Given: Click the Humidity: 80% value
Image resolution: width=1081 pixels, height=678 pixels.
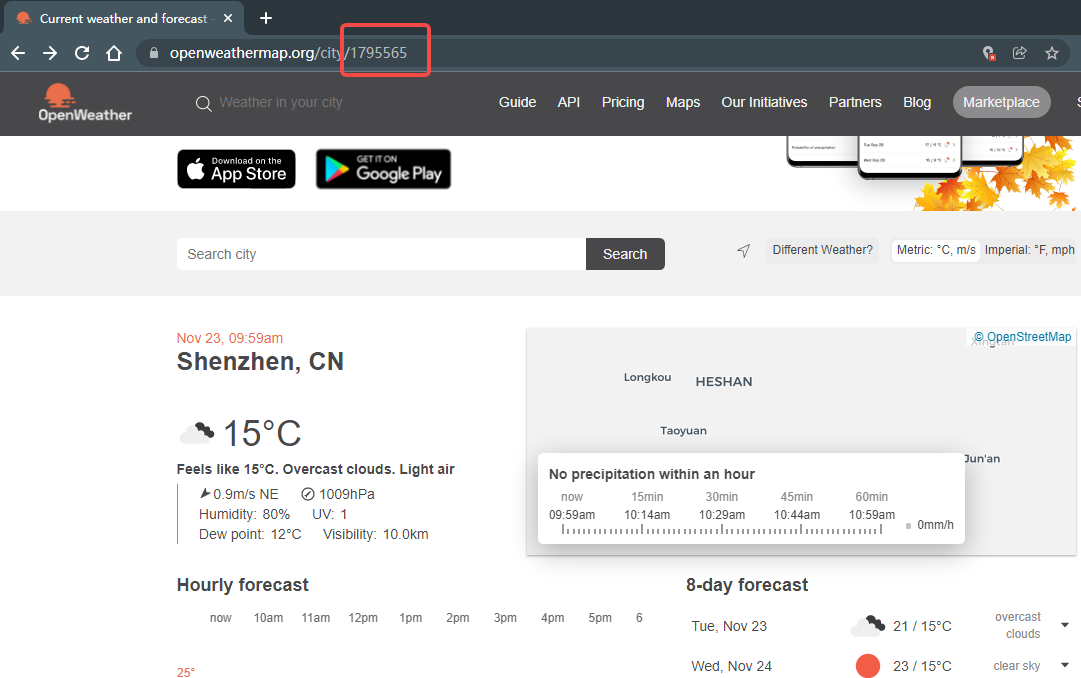Looking at the screenshot, I should pos(244,515).
